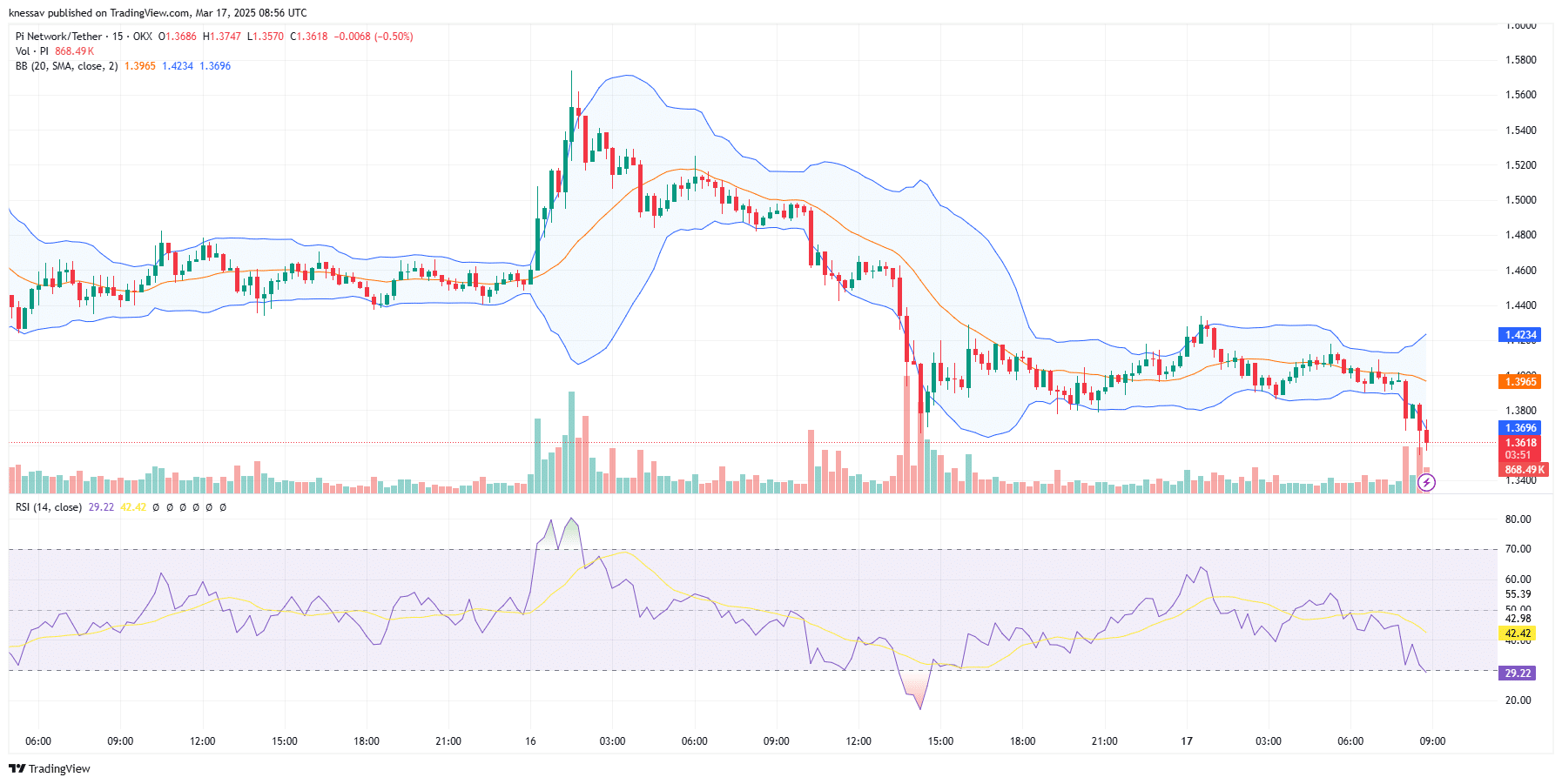1562x784 pixels.
Task: Click the orange 1.3965 price-axis tag
Action: pos(1521,382)
